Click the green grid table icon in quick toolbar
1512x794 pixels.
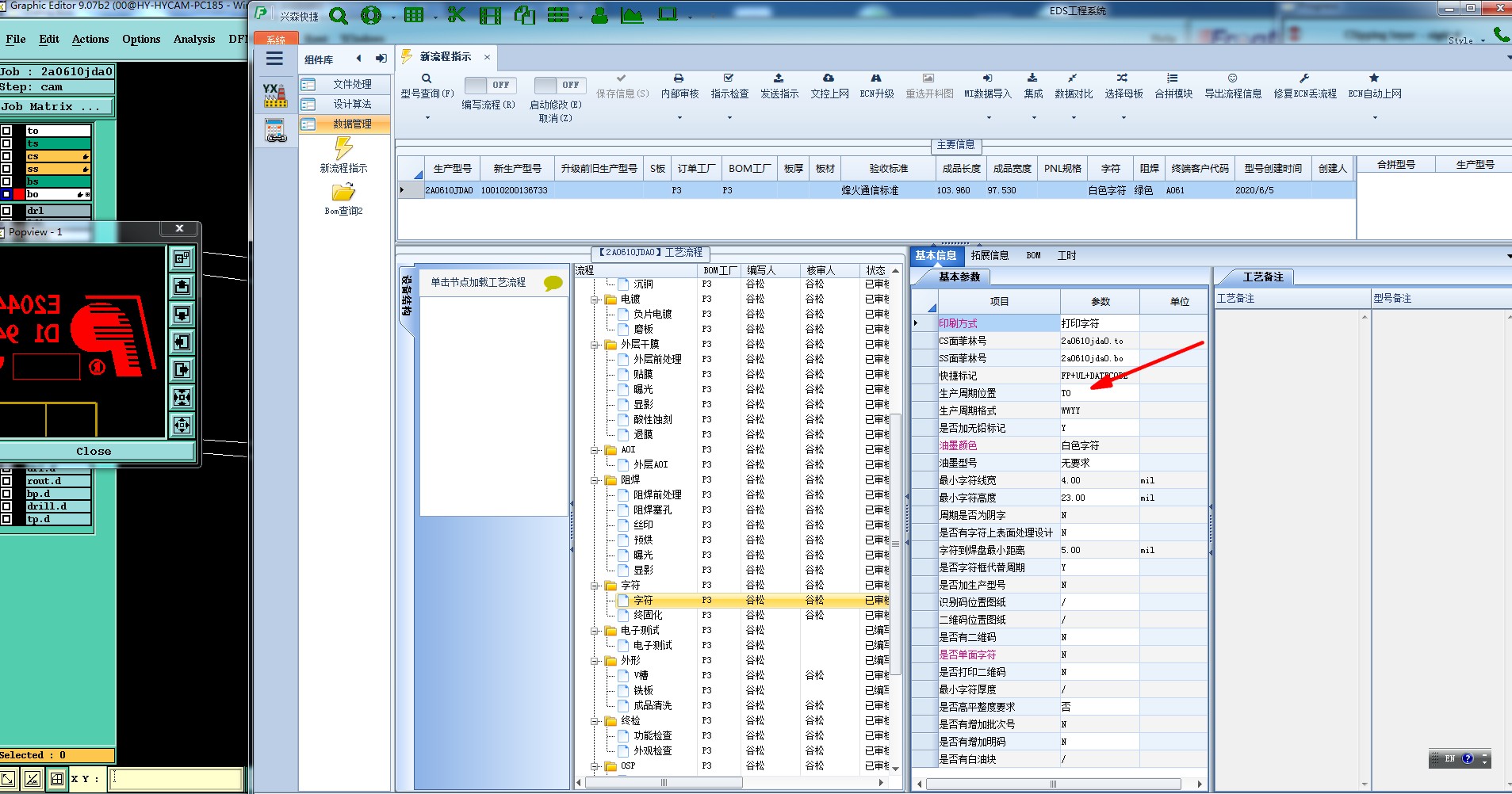pyautogui.click(x=414, y=14)
